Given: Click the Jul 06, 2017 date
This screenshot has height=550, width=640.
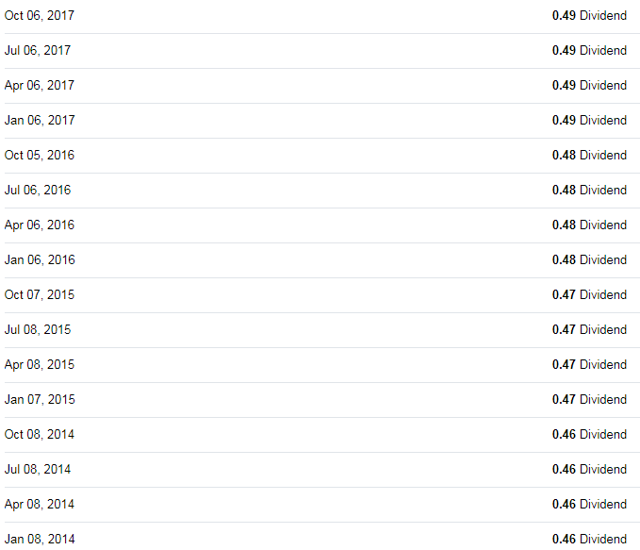Looking at the screenshot, I should (38, 51).
